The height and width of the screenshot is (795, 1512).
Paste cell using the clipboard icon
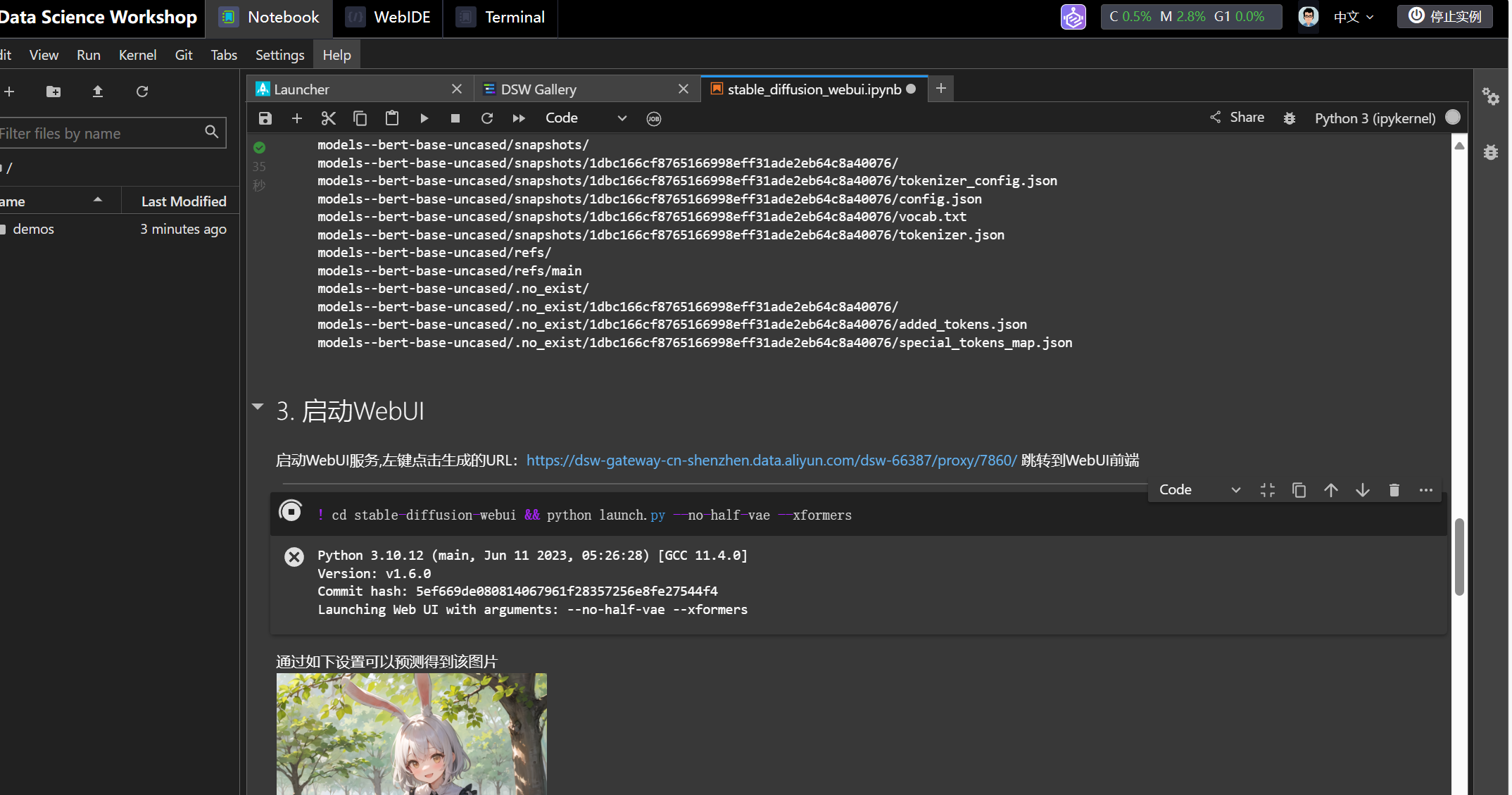pyautogui.click(x=392, y=118)
